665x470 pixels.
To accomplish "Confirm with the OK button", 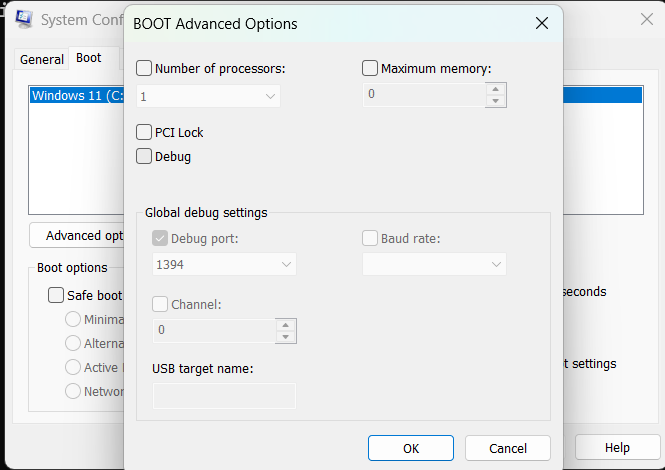I will click(411, 448).
